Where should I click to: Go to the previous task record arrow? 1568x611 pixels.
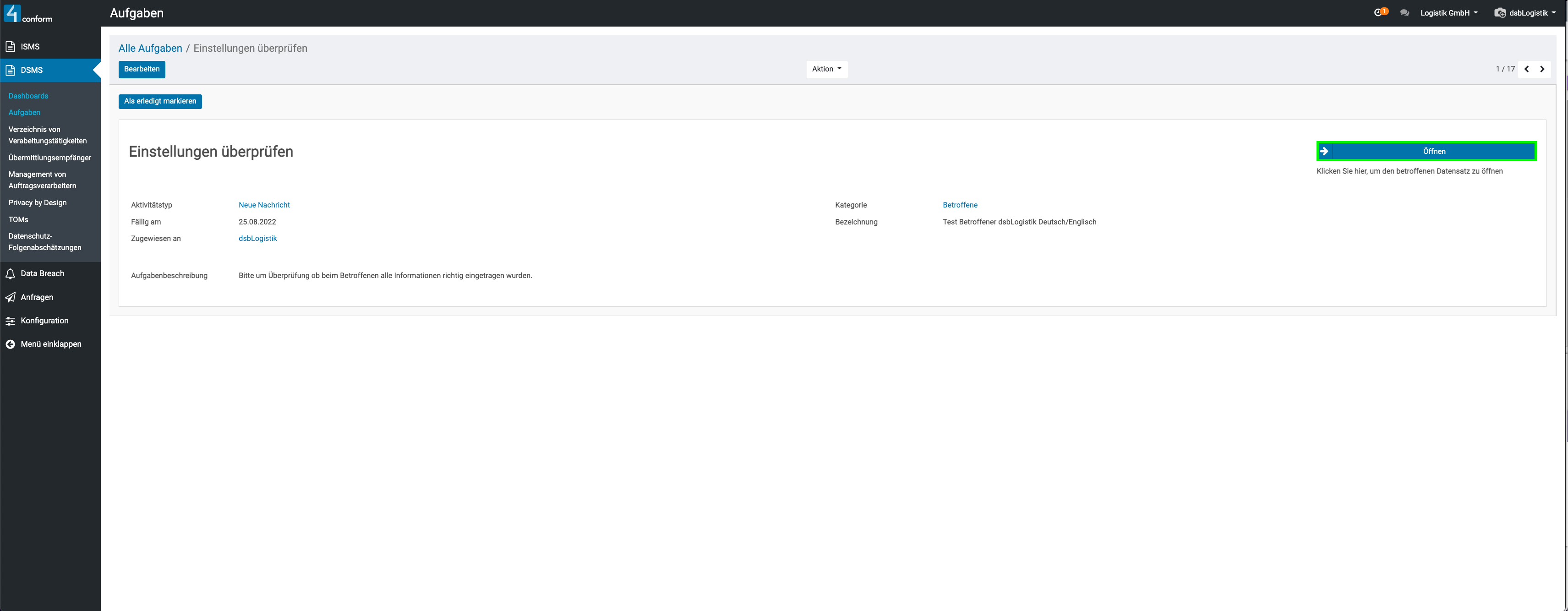click(x=1526, y=69)
